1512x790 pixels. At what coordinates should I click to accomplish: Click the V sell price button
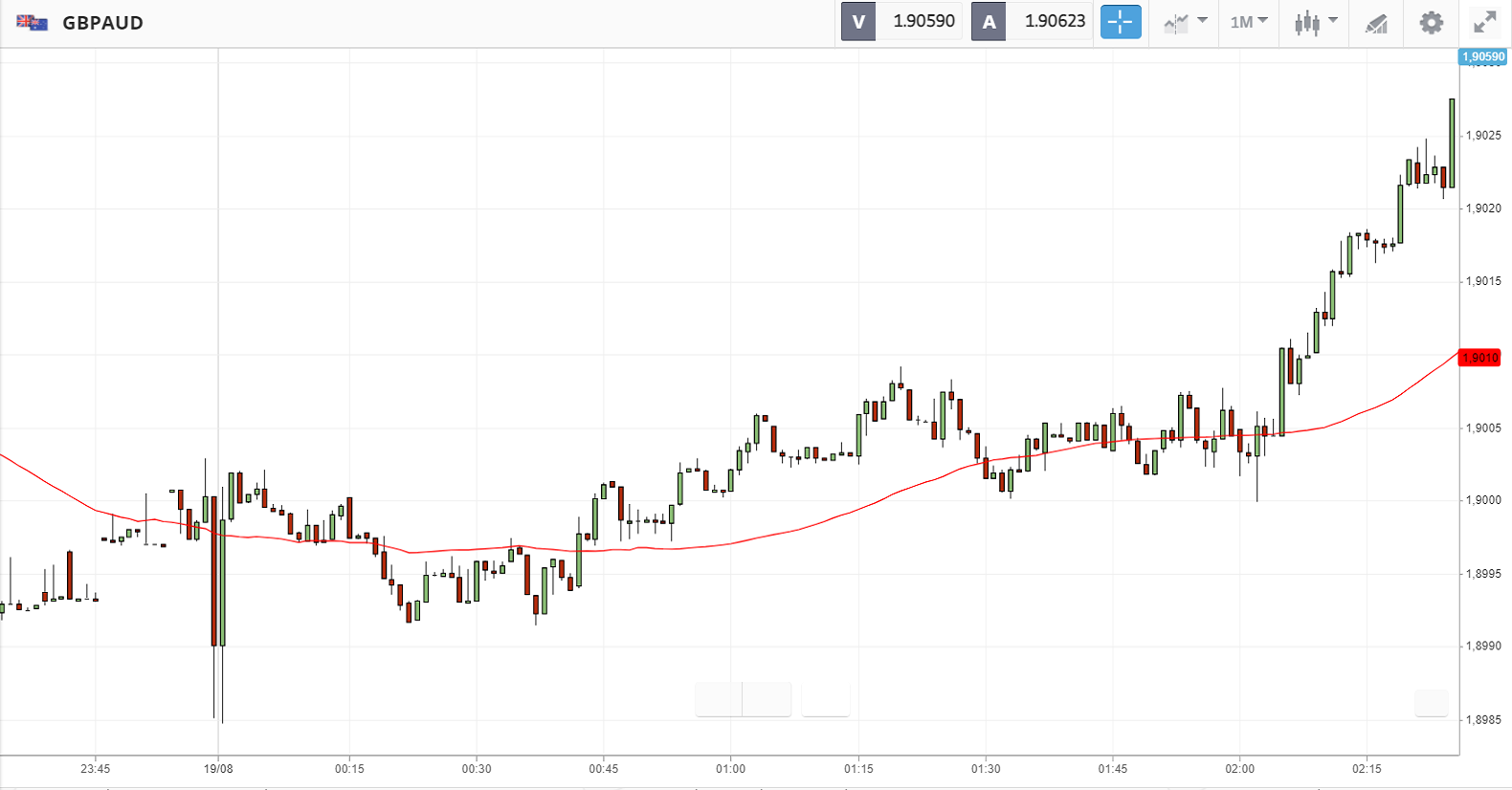pyautogui.click(x=858, y=22)
